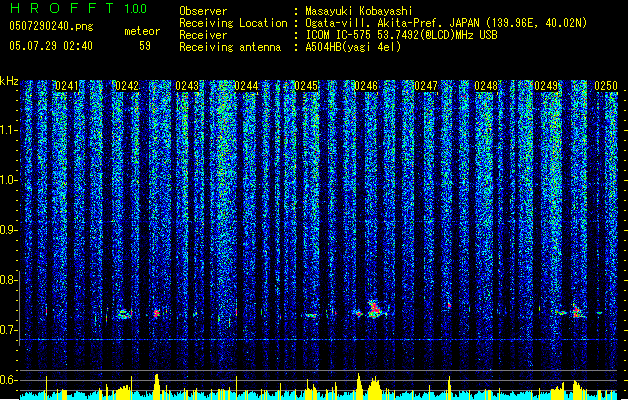The image size is (629, 400).
Task: Select the meteor count value 59
Action: (x=145, y=46)
